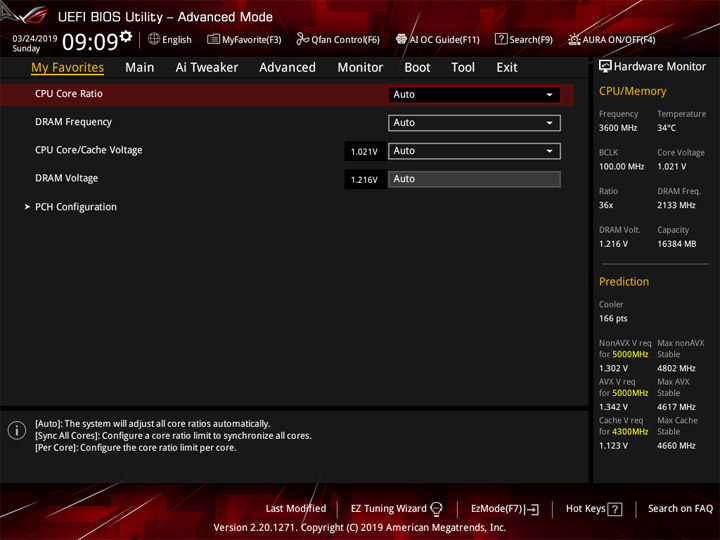The image size is (720, 540).
Task: Click the 4802 MHz Max nonAVX value
Action: click(x=676, y=368)
